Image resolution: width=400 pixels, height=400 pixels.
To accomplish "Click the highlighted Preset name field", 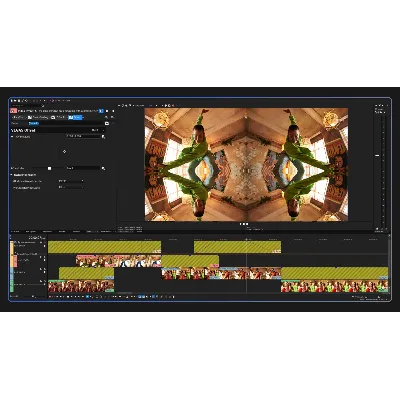I will click(66, 123).
